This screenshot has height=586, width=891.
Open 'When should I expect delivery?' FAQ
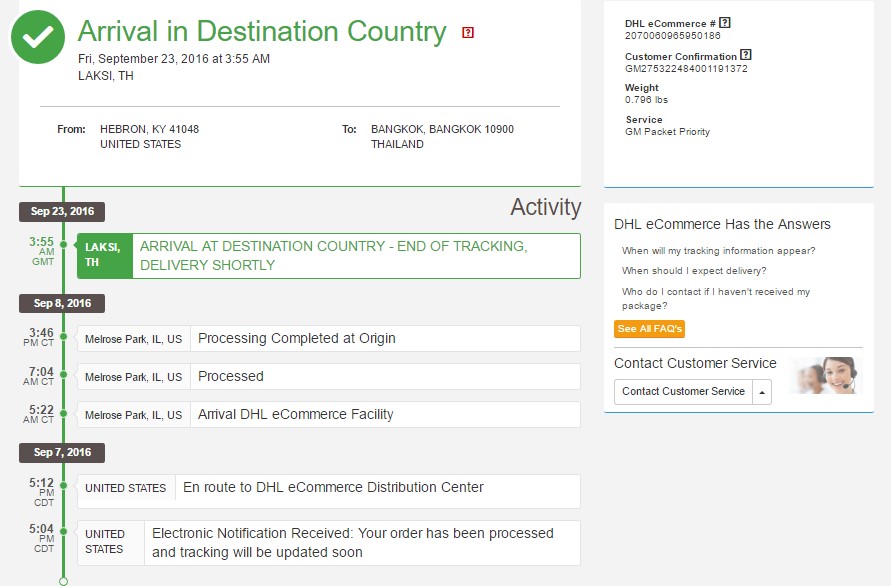[694, 271]
